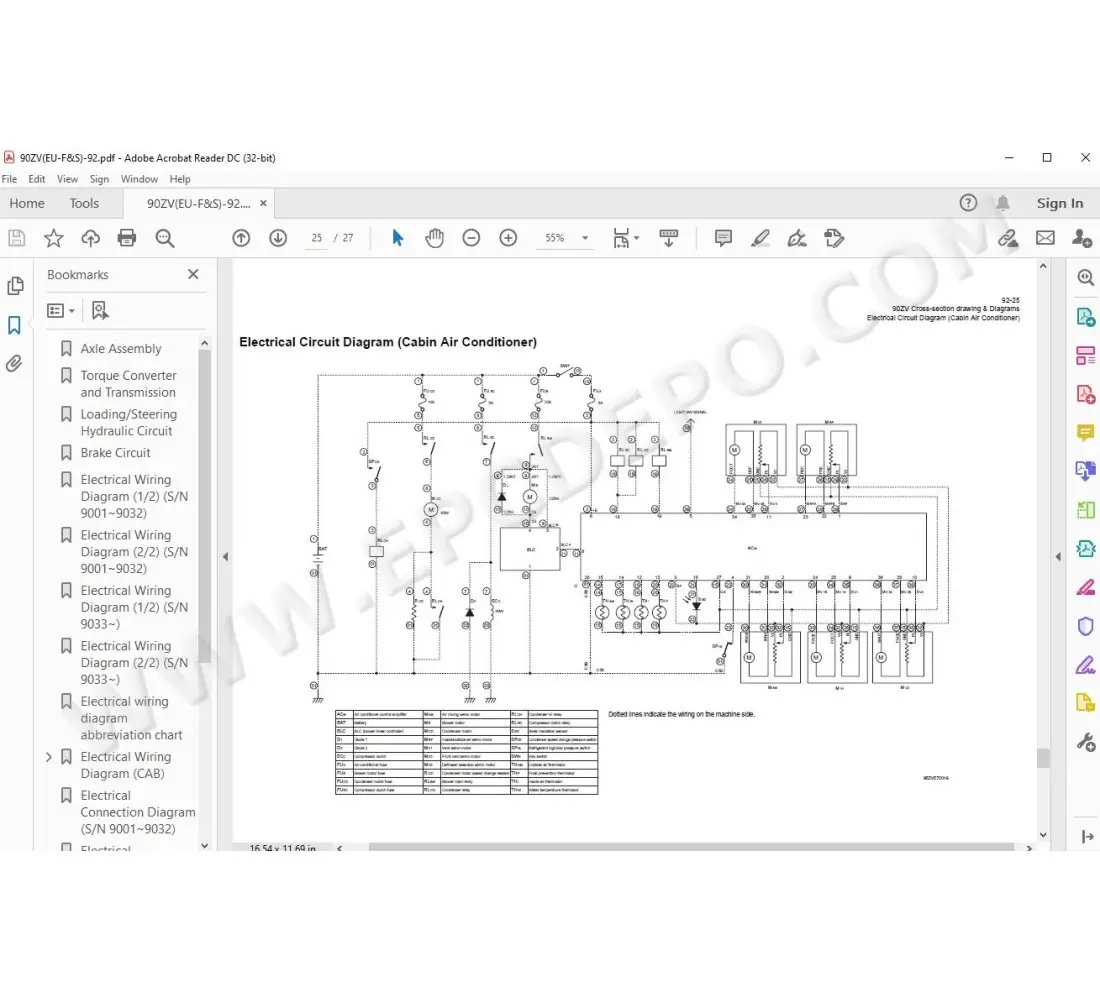The height and width of the screenshot is (1000, 1100).
Task: Select the Brake Circuit bookmark
Action: point(116,452)
